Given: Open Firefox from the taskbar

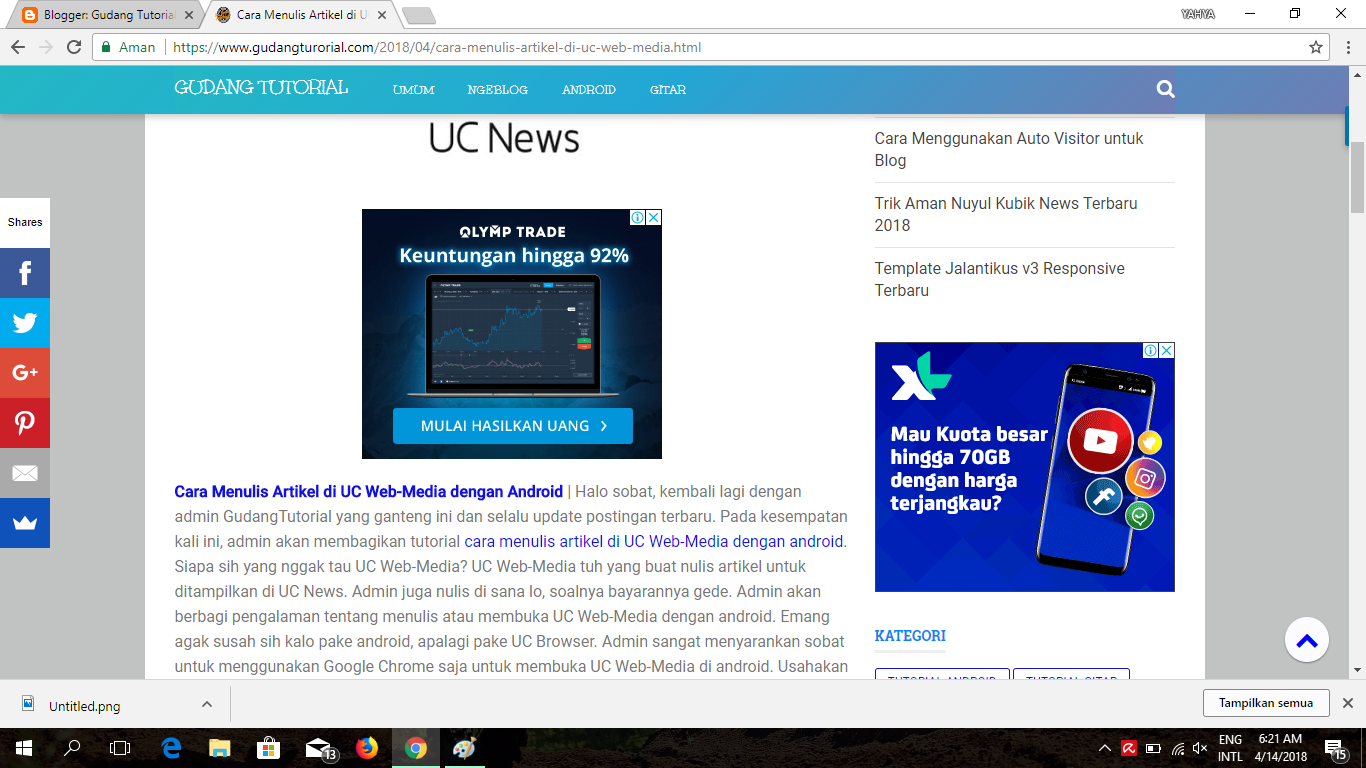Looking at the screenshot, I should click(x=367, y=747).
